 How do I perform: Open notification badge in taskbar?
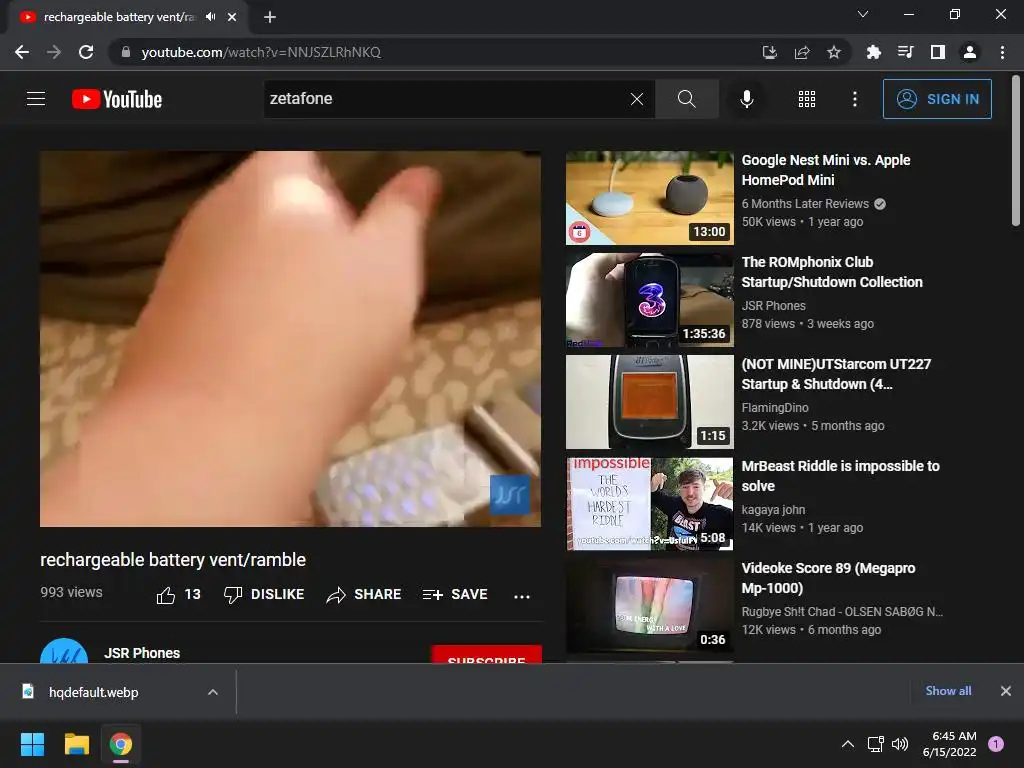tap(996, 744)
